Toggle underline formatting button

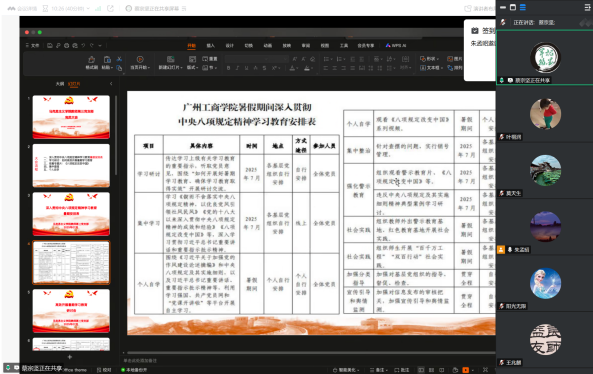coord(247,68)
